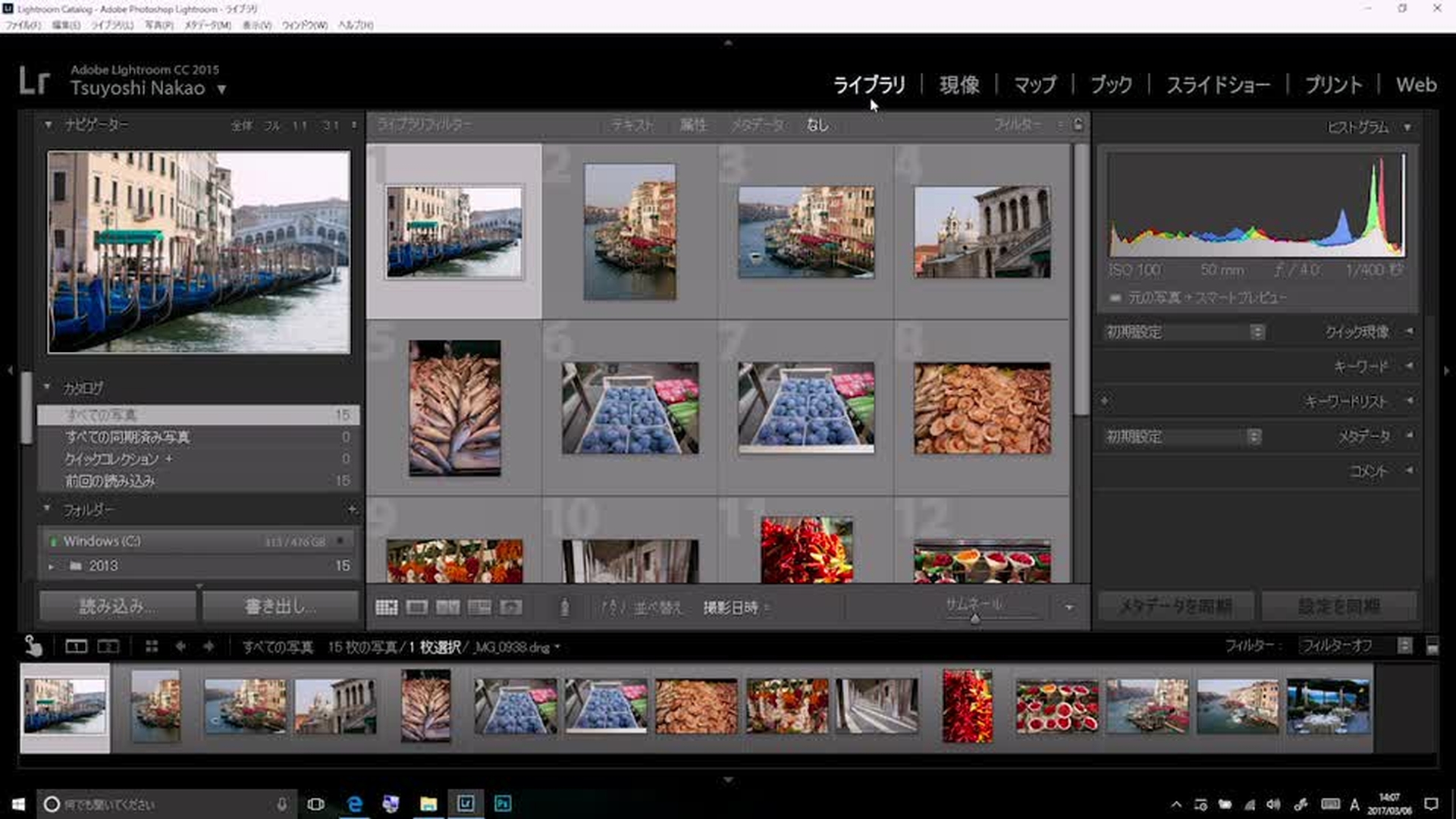
Task: Open People view icon
Action: tap(512, 607)
